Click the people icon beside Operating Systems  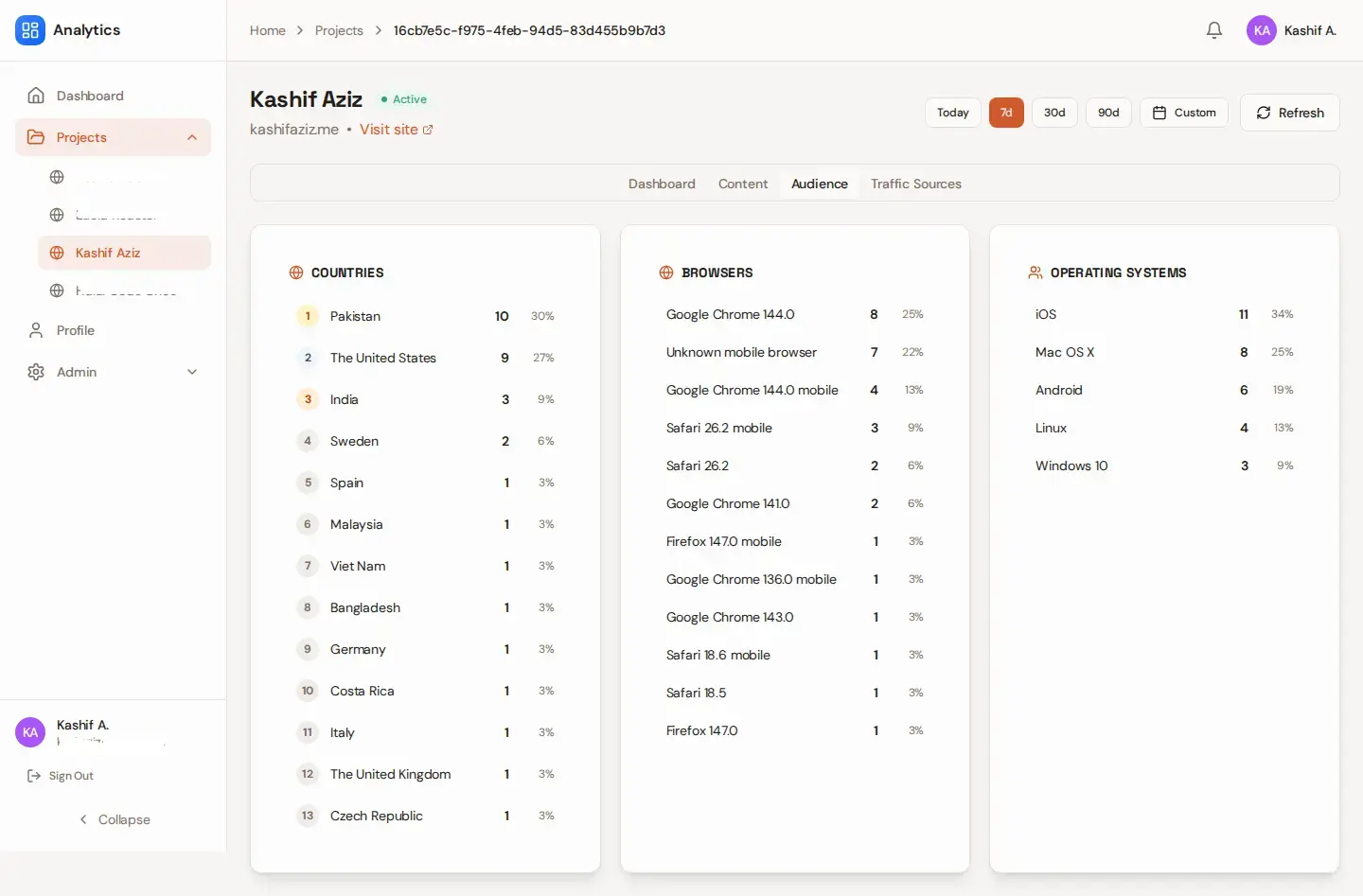point(1035,272)
